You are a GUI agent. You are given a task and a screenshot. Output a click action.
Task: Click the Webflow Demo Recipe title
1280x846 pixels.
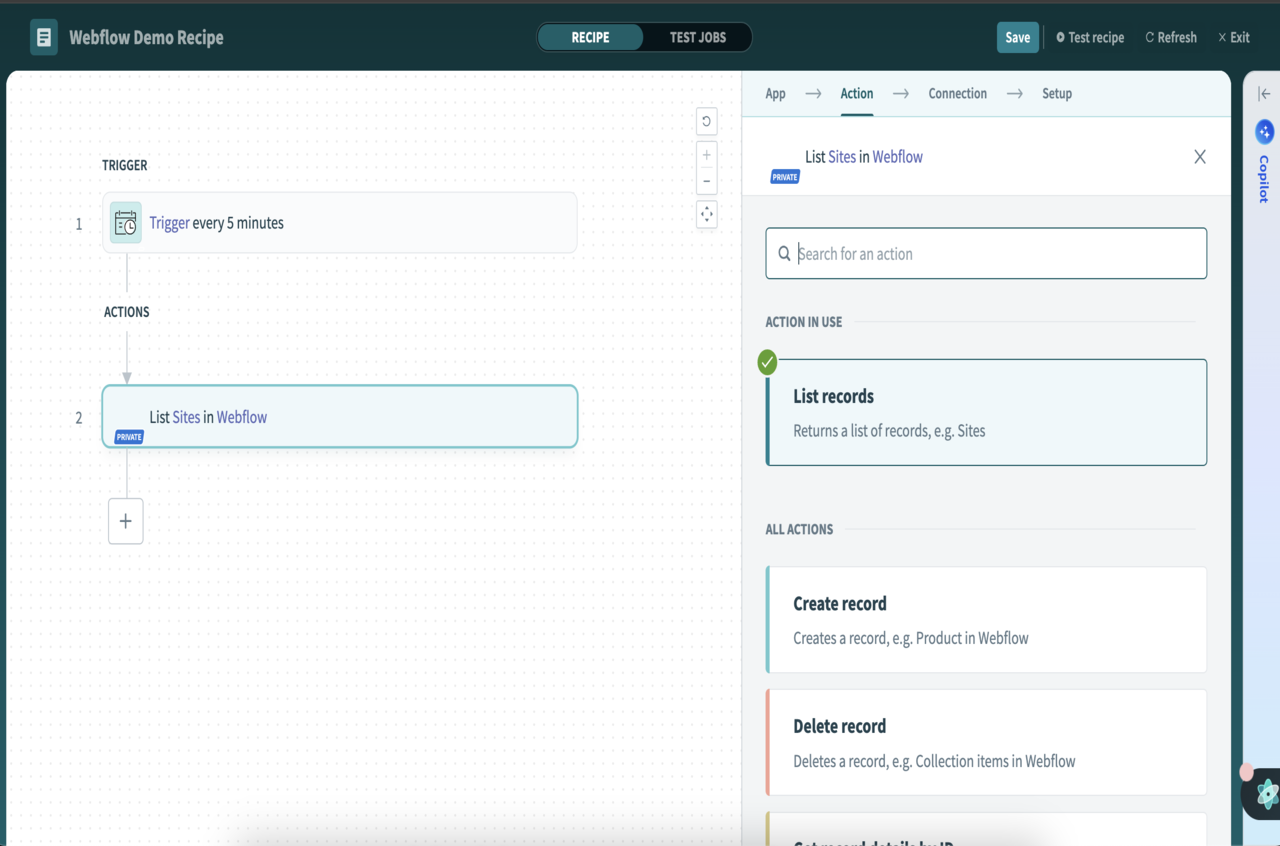(x=146, y=38)
